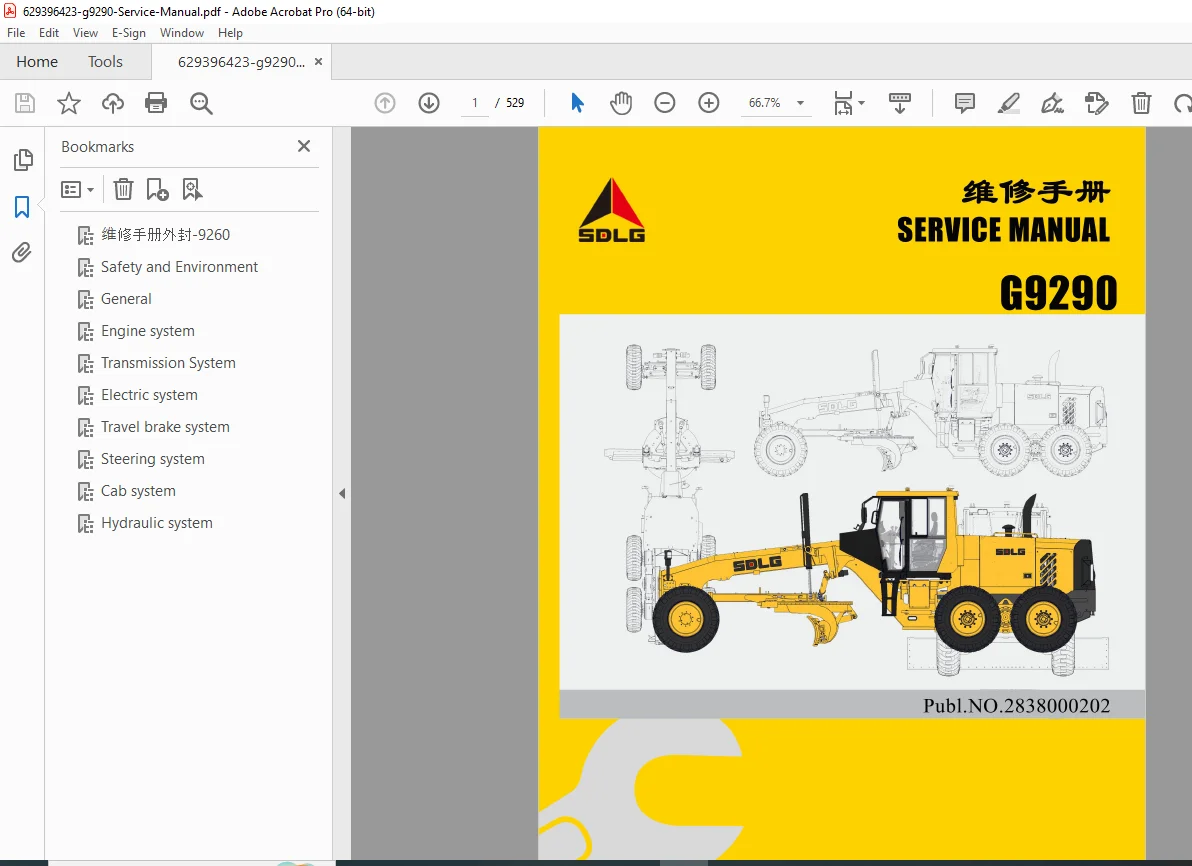Close the 629396423-g9290 document tab
This screenshot has width=1192, height=866.
click(x=319, y=62)
